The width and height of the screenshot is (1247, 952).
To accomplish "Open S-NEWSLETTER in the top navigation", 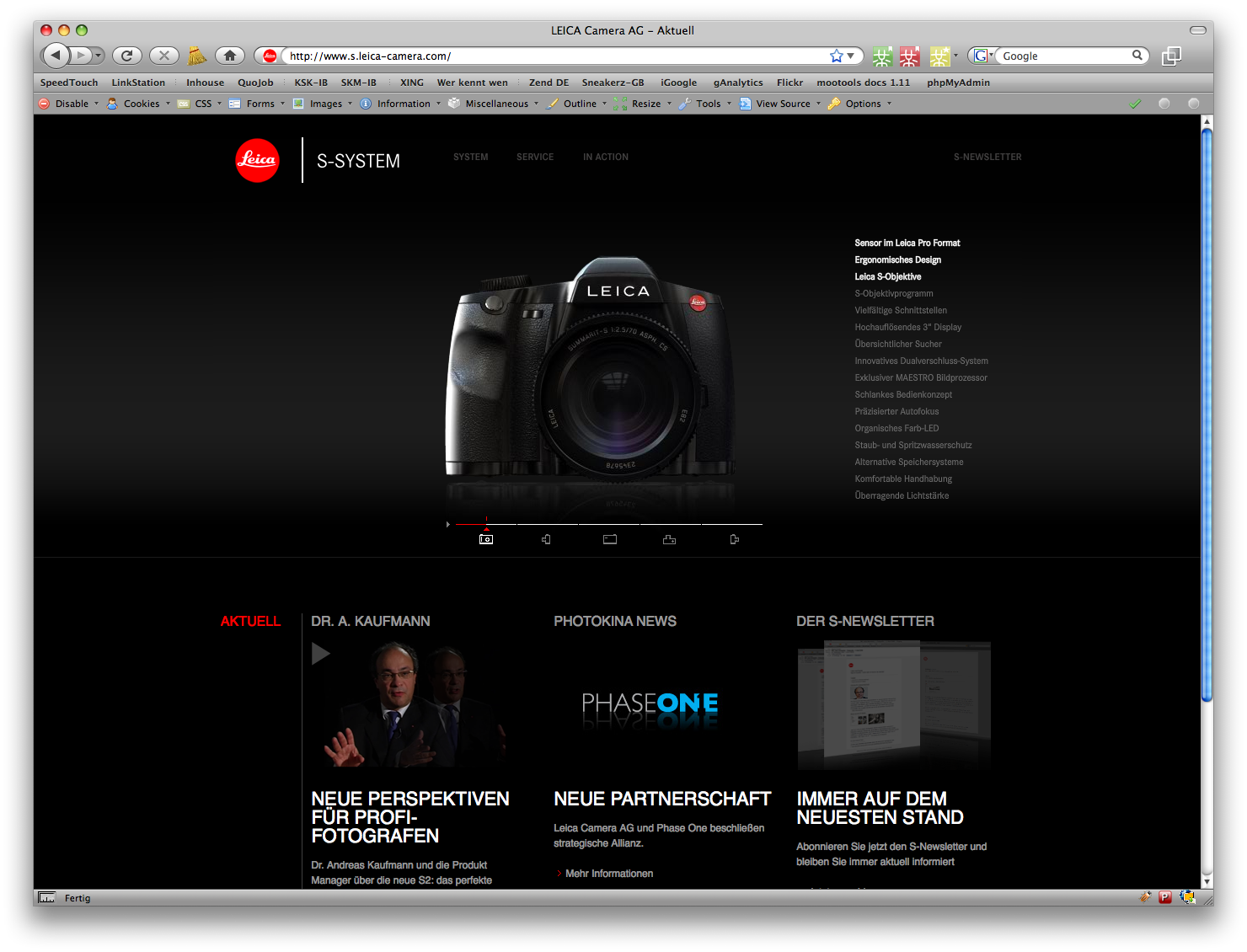I will click(987, 158).
